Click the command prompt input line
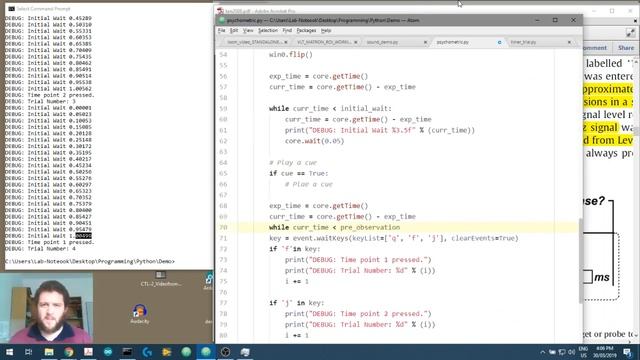The height and width of the screenshot is (360, 640). (90, 262)
